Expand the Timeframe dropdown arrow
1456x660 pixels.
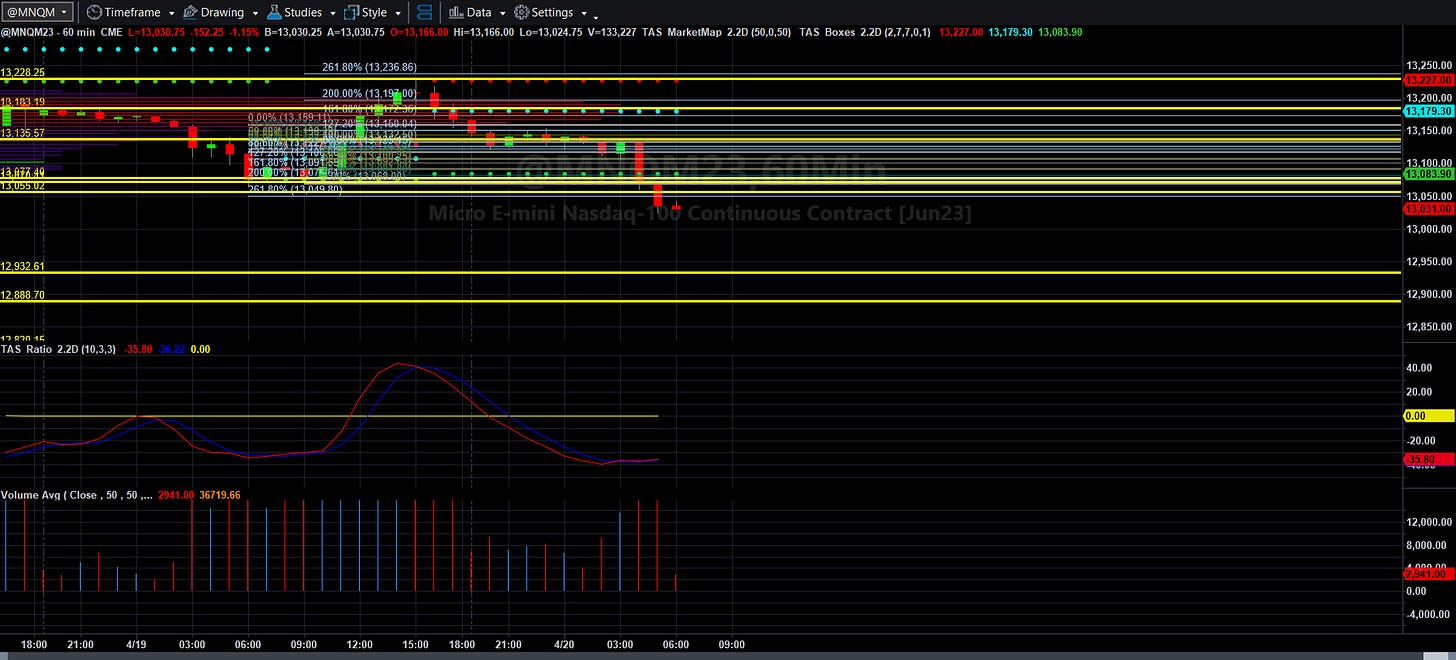coord(172,14)
